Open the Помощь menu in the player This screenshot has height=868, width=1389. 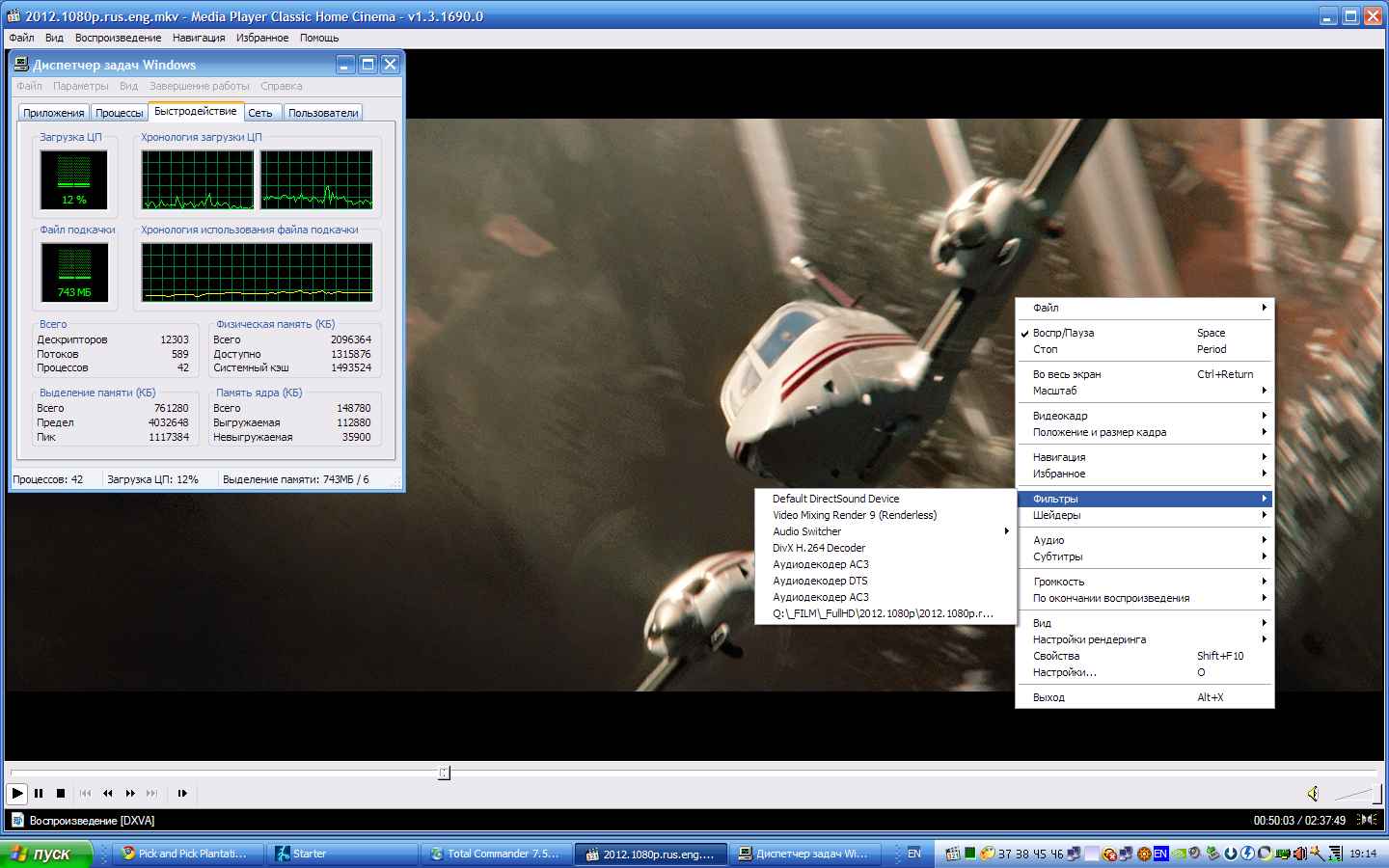point(319,38)
